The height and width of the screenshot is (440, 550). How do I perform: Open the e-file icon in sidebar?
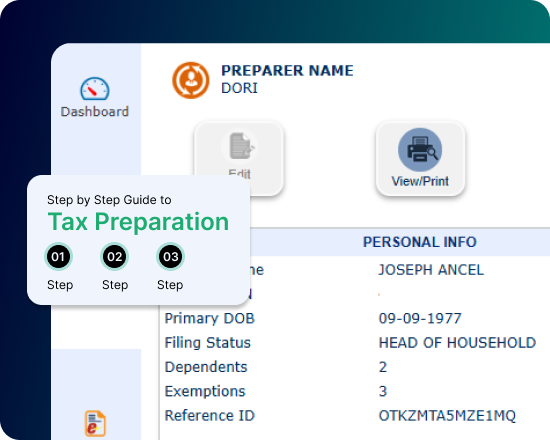pos(95,423)
